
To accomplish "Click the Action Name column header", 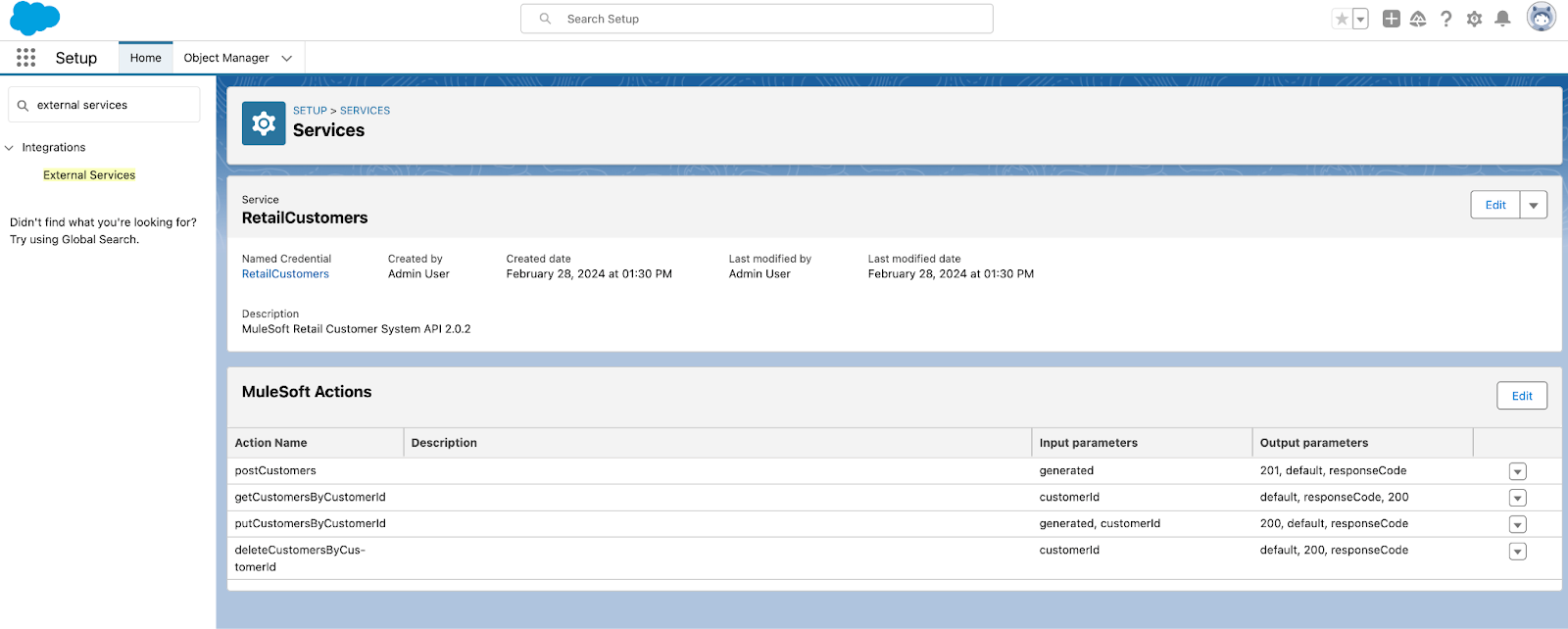I will (316, 443).
